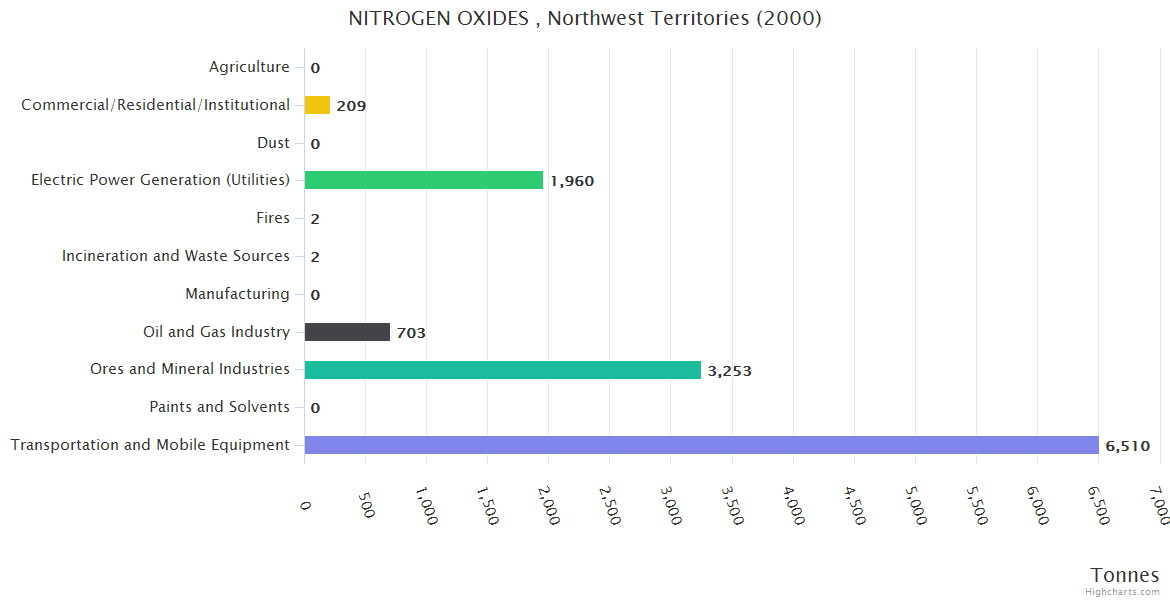Click the Tonnes axis title
Viewport: 1170px width, 600px height.
[1124, 575]
